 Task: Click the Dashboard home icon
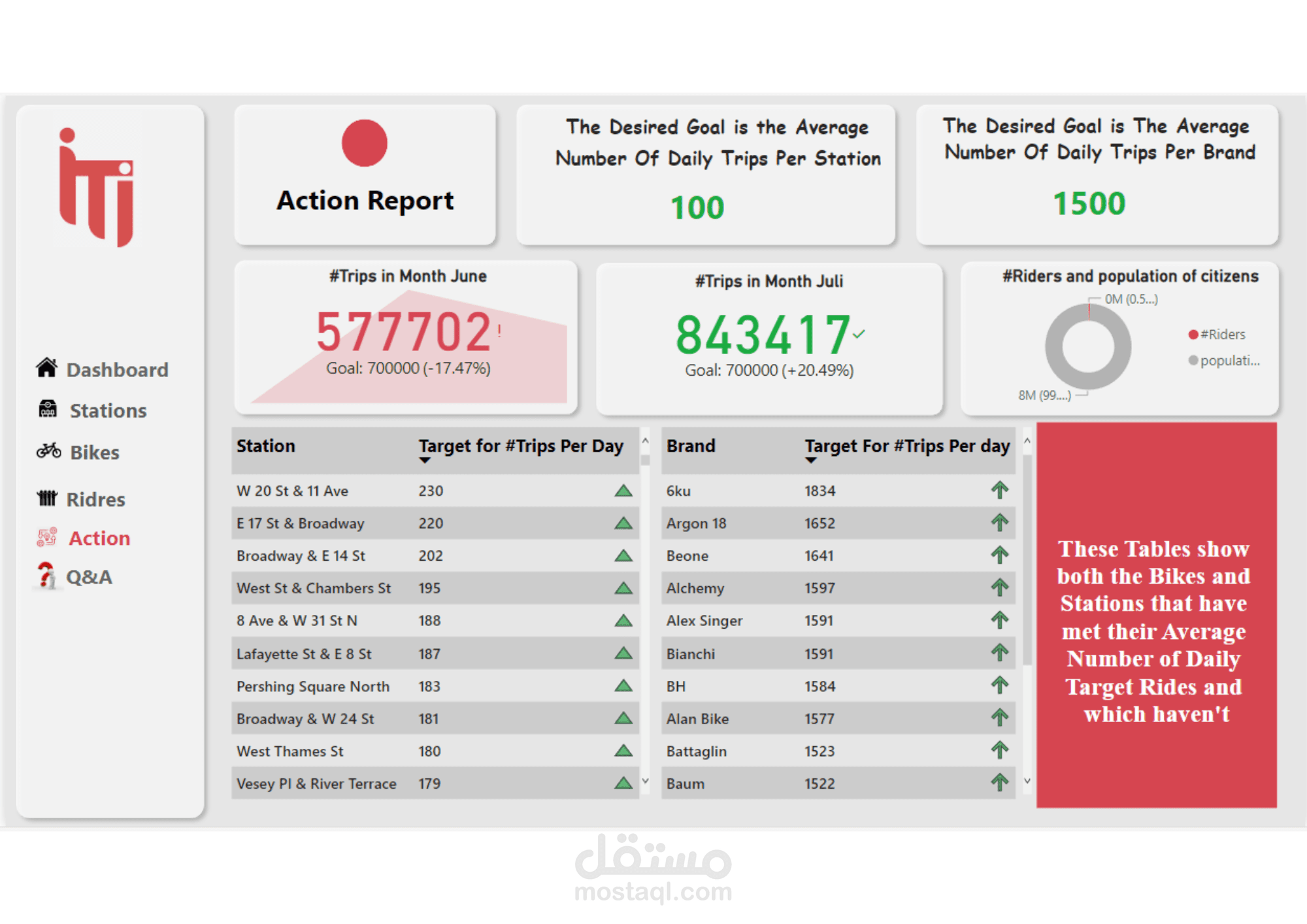[x=46, y=368]
